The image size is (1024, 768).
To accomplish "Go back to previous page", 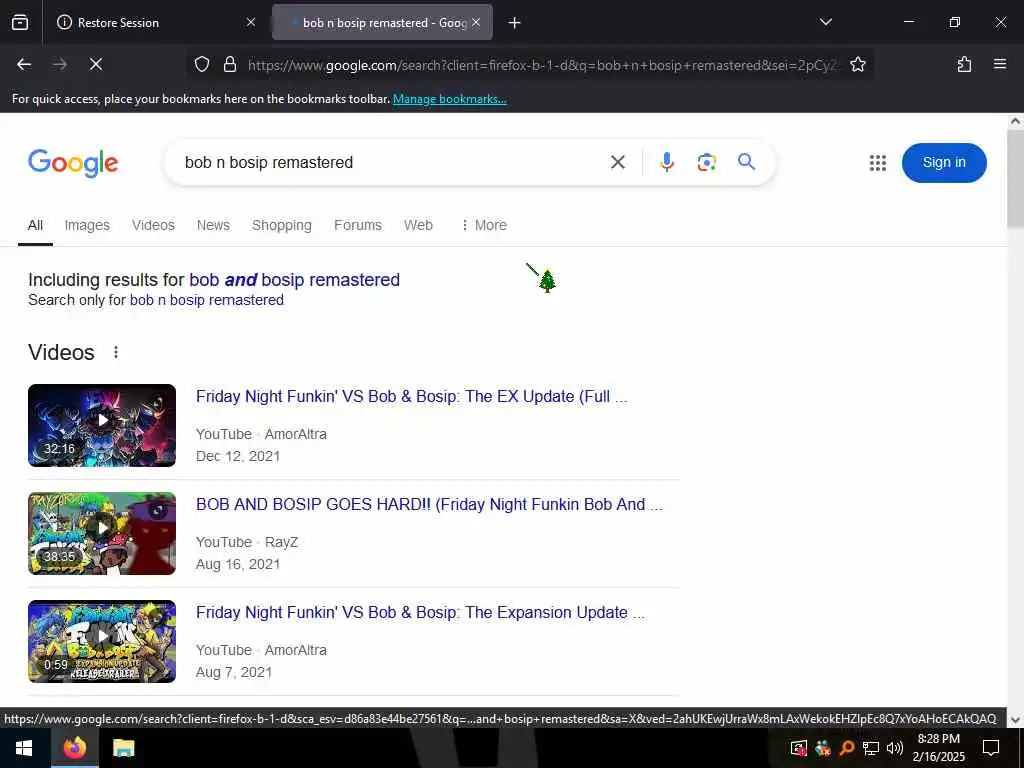I will 24,64.
